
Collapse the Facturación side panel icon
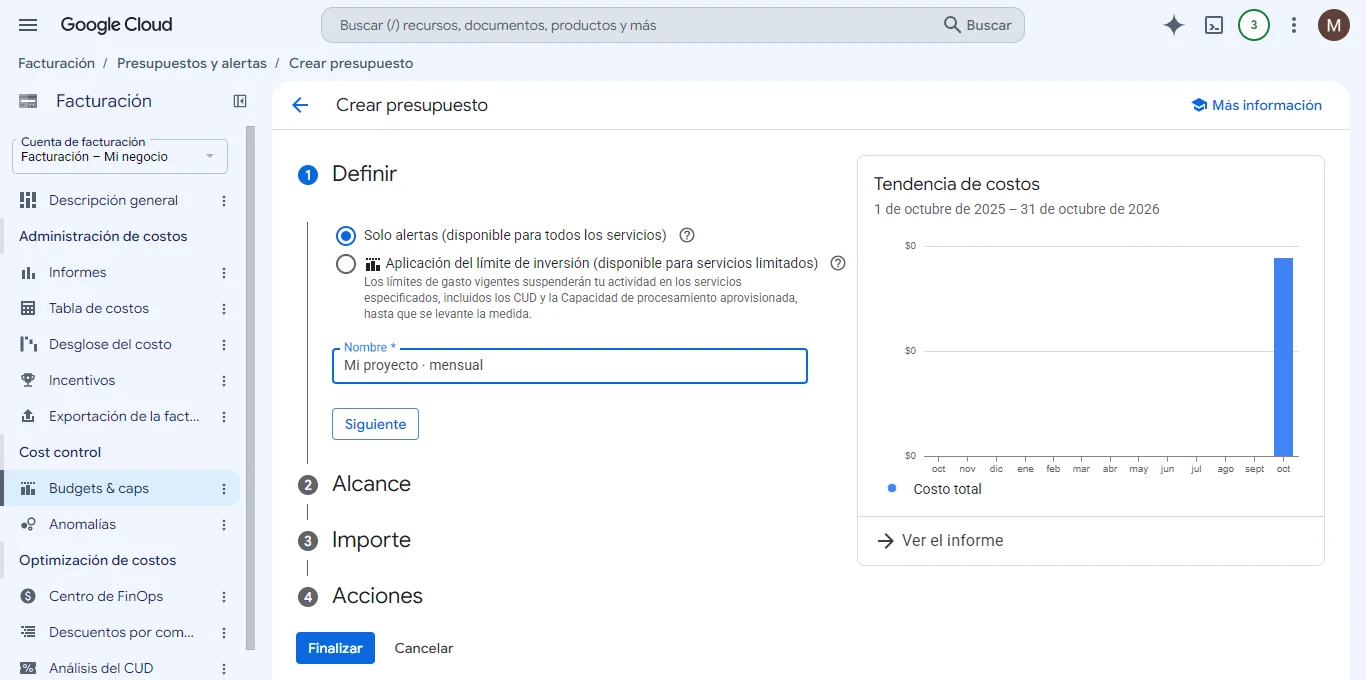[x=240, y=101]
